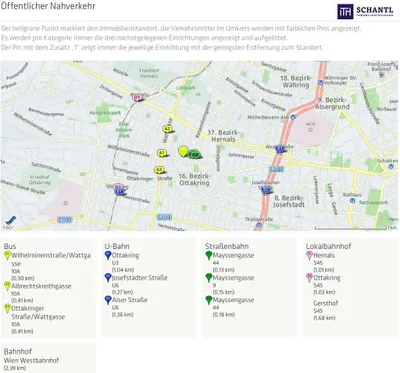Viewport: 400px width, 373px height.
Task: Click the (2,39 km) distance under Wien Westbahnhof
Action: click(15, 368)
